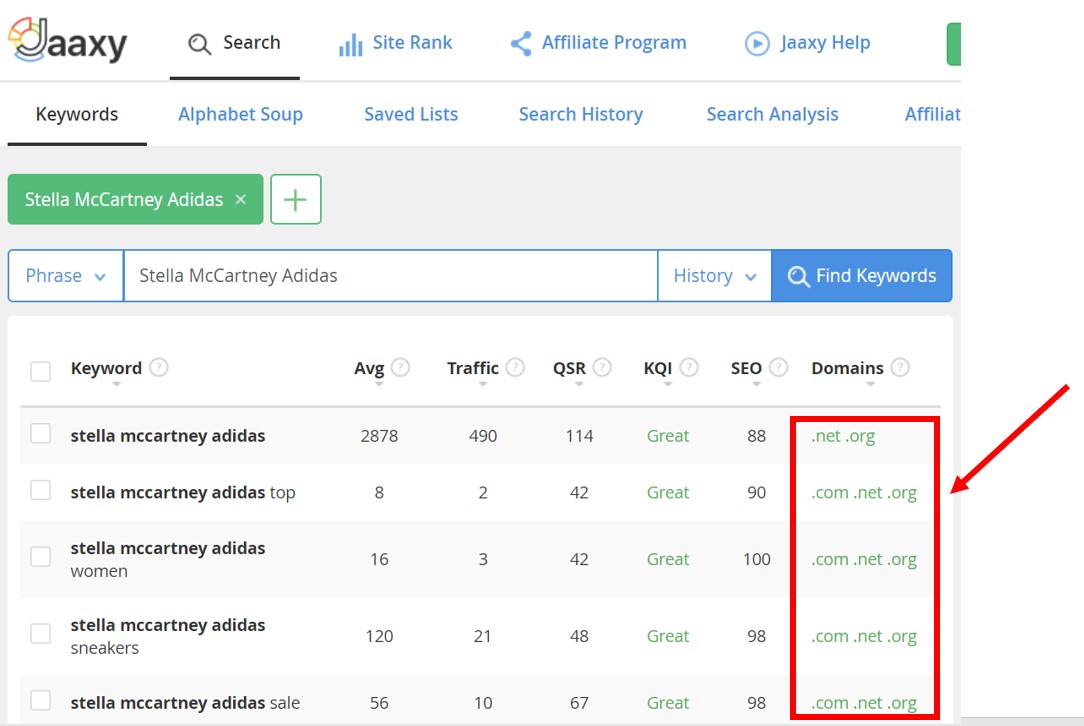Click the Find Keywords button
1084x726 pixels.
coord(861,276)
